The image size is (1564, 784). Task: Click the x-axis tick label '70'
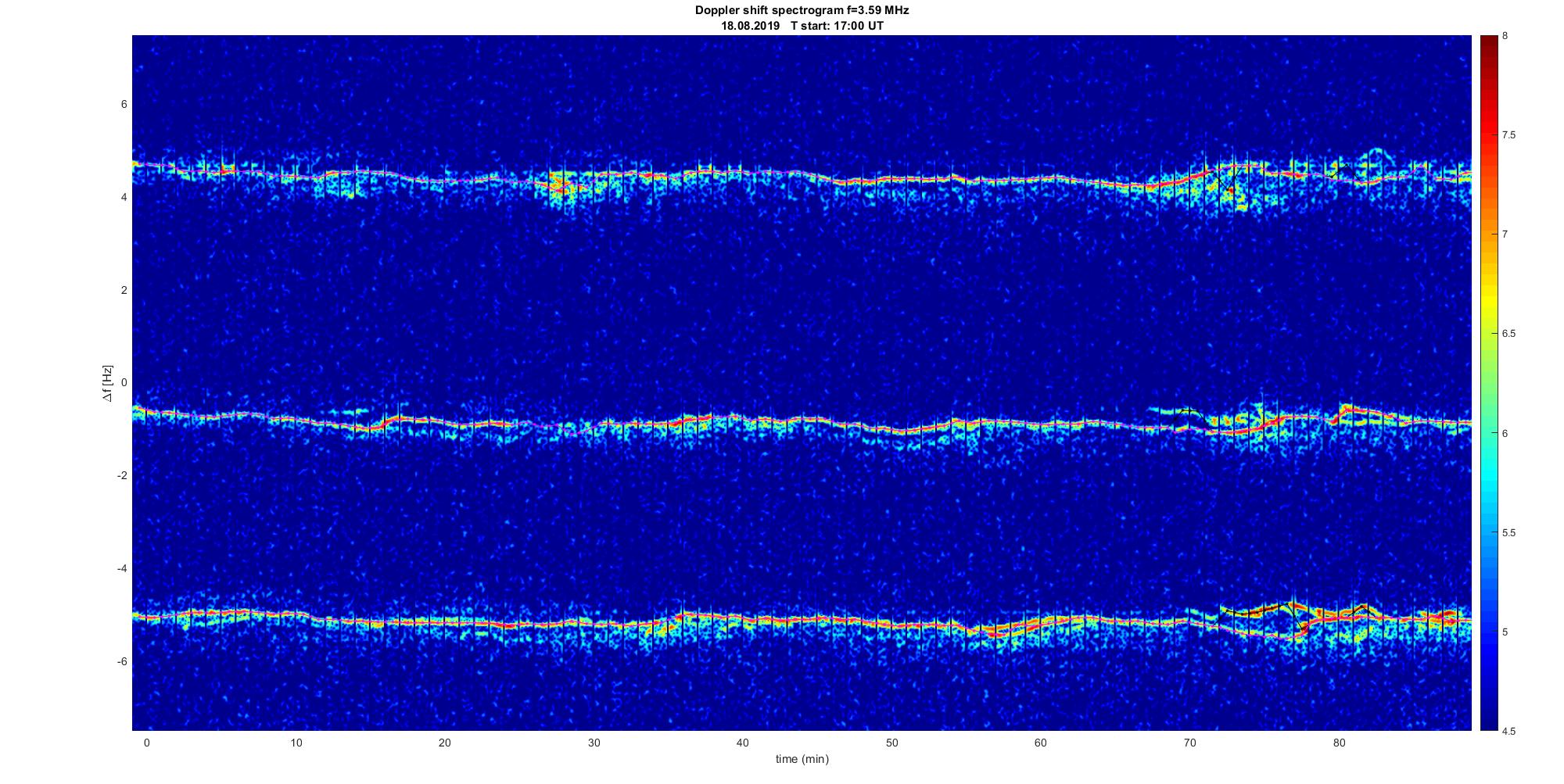point(1189,743)
